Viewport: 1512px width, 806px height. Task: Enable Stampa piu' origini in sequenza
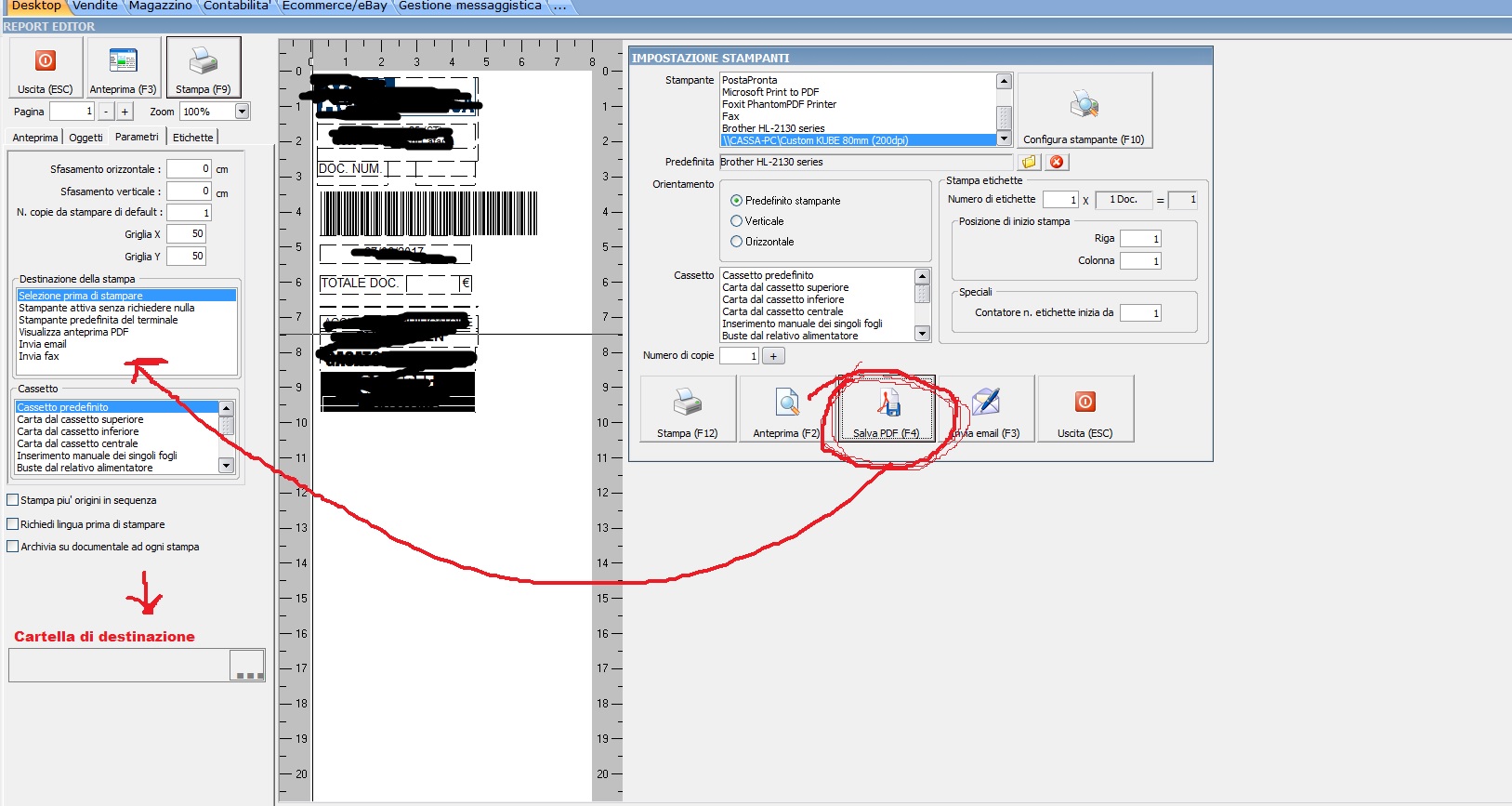(x=82, y=500)
